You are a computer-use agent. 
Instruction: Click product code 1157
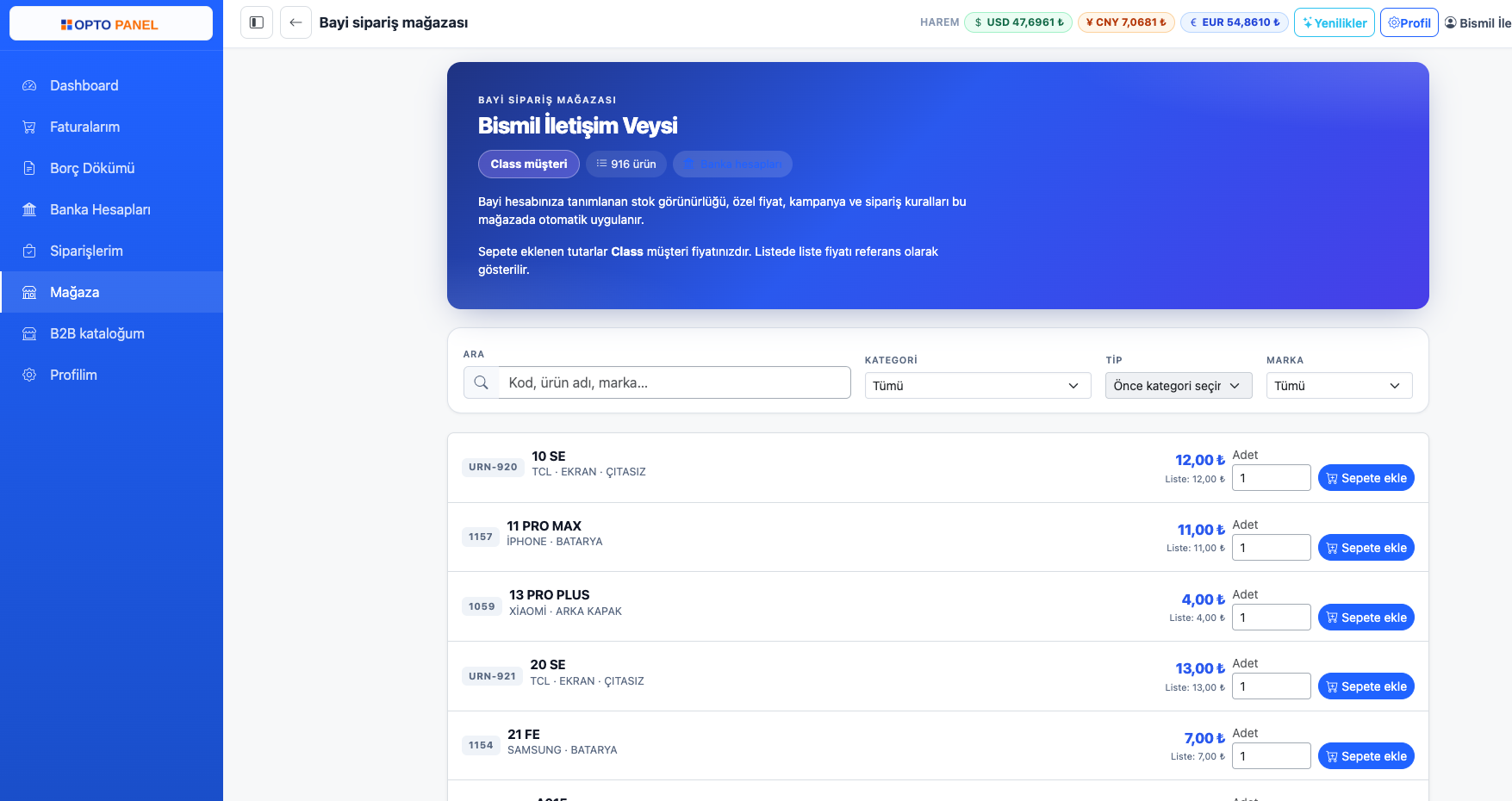tap(481, 537)
